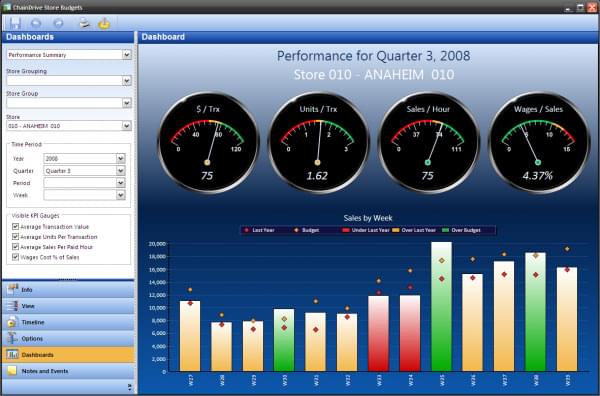Click the Print toolbar icon
Screen dimensions: 600x396
click(84, 23)
